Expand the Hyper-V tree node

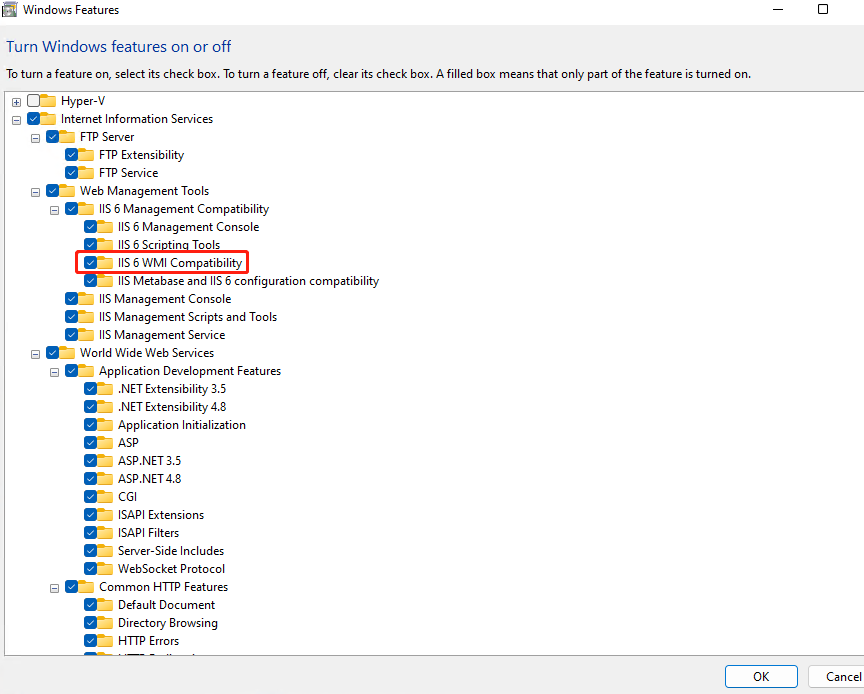click(17, 102)
